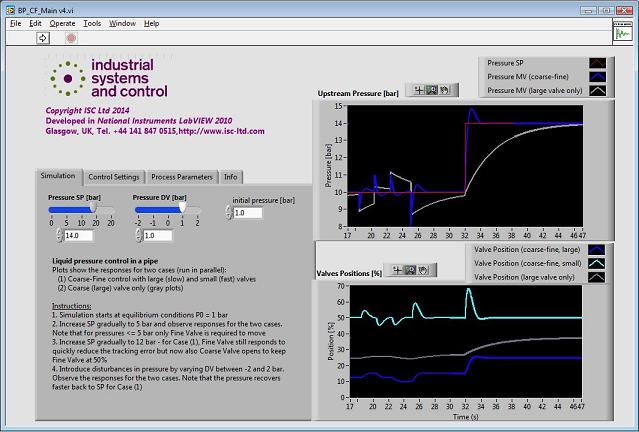Click the Pressure SP value increment/decrement stepper

click(59, 236)
